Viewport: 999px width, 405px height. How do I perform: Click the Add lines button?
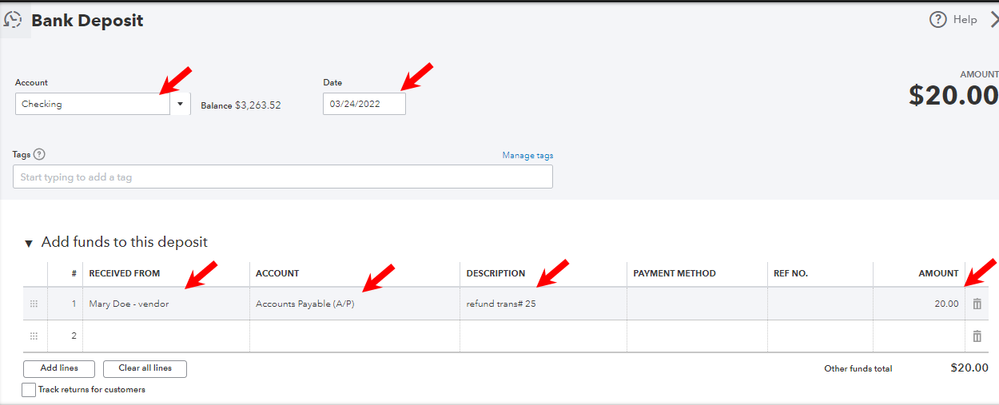59,369
